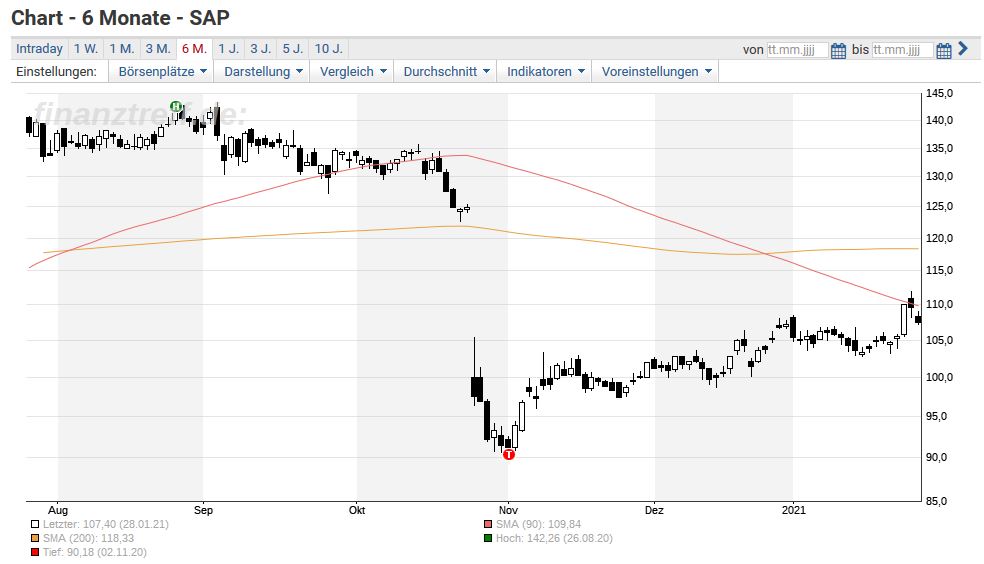Open the Voreinstellungen dropdown
The image size is (984, 564).
click(x=656, y=72)
